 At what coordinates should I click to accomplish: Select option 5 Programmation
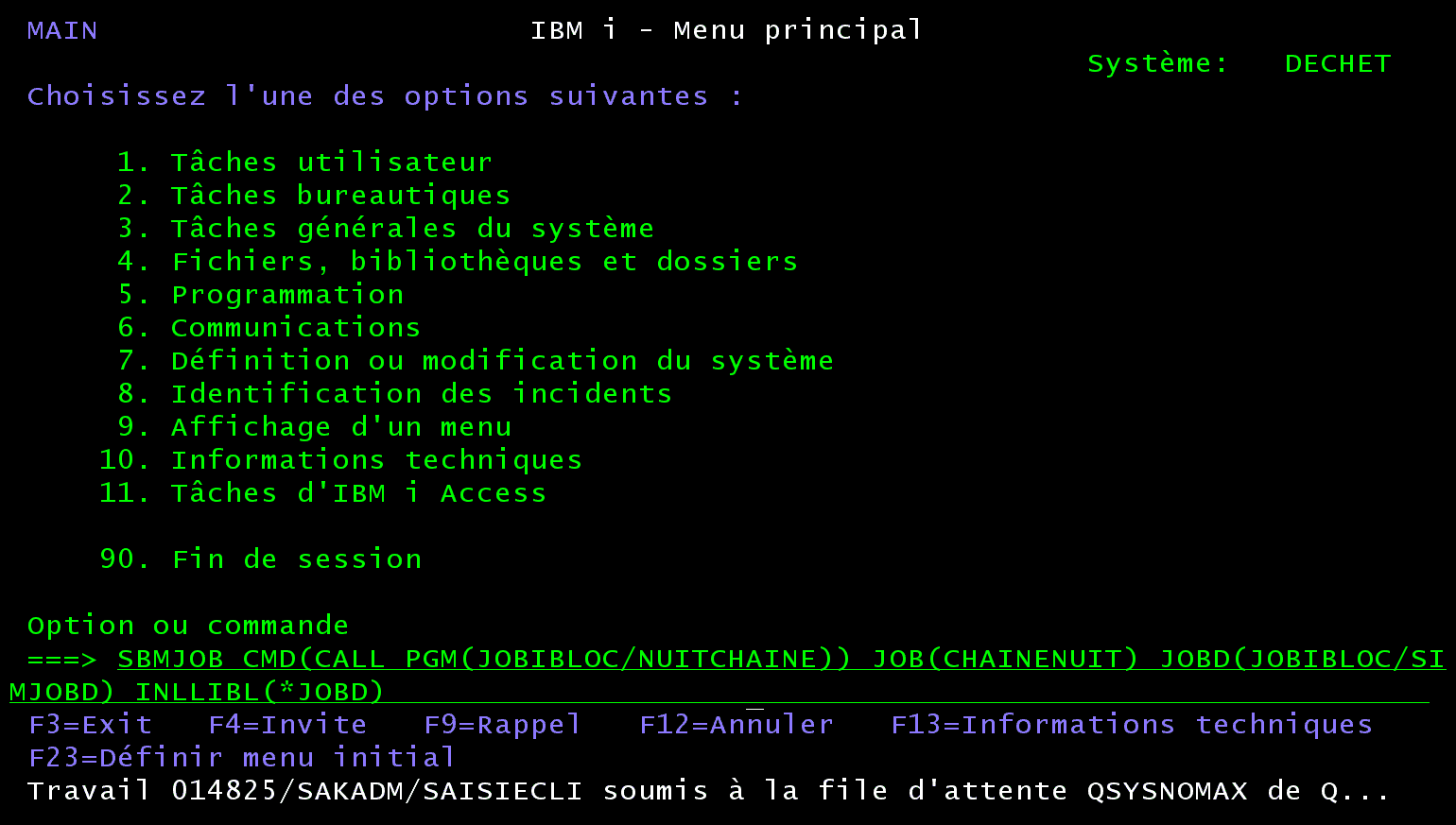[260, 295]
